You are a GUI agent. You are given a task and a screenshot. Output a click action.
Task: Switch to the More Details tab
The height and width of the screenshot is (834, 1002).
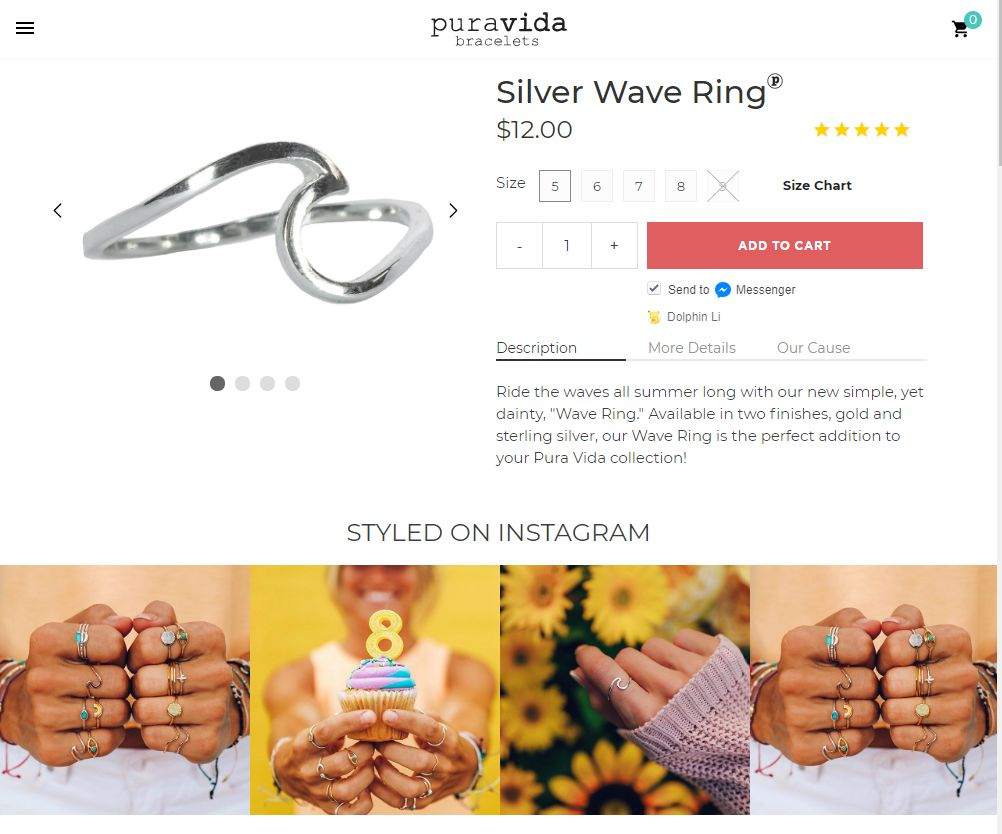click(691, 348)
